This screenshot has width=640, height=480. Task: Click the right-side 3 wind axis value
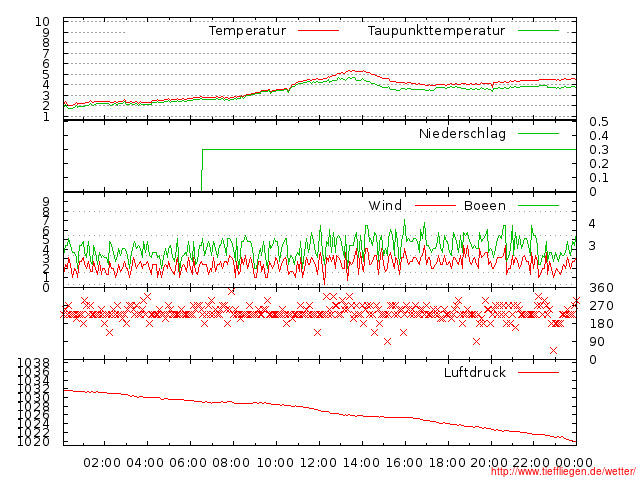592,246
